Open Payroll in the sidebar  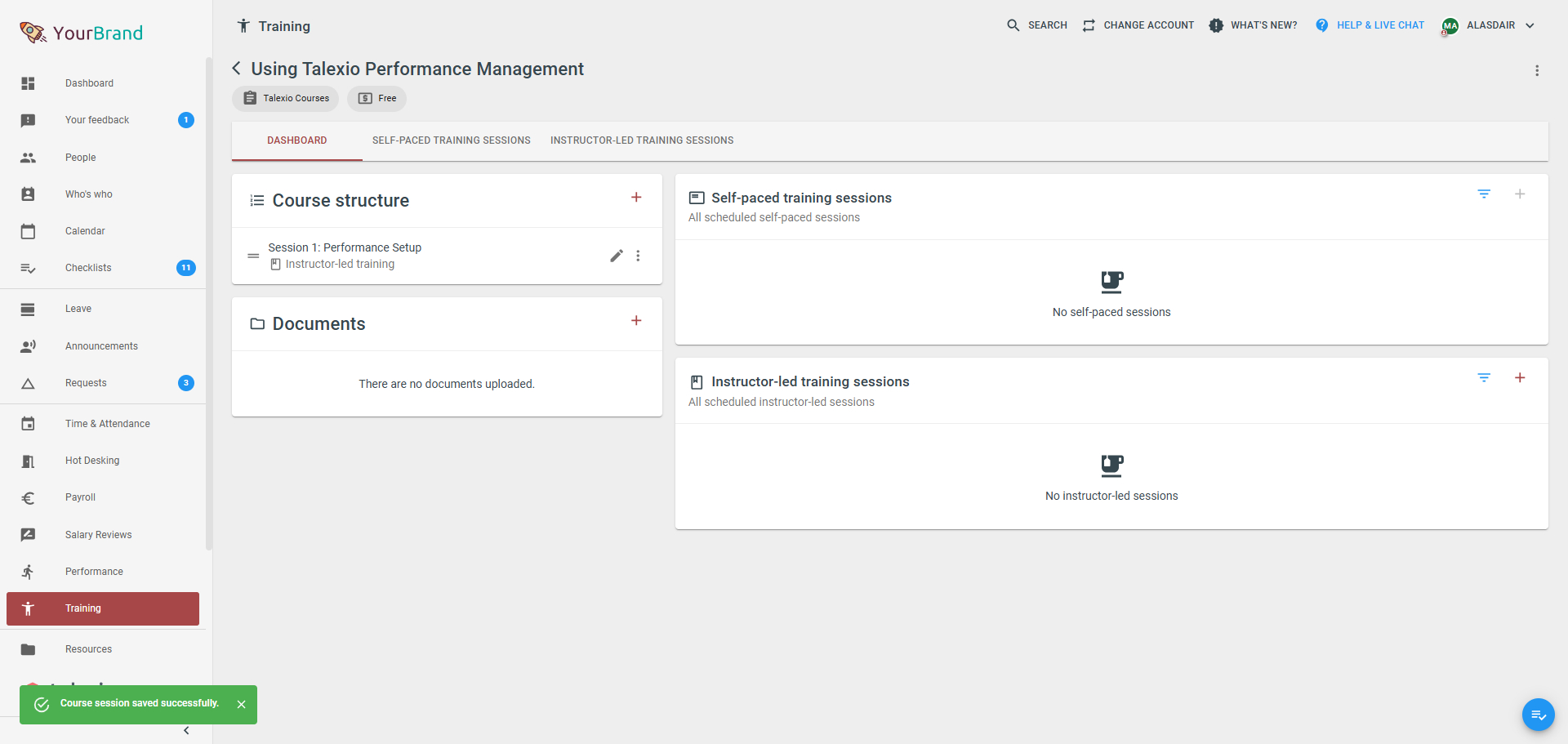103,497
